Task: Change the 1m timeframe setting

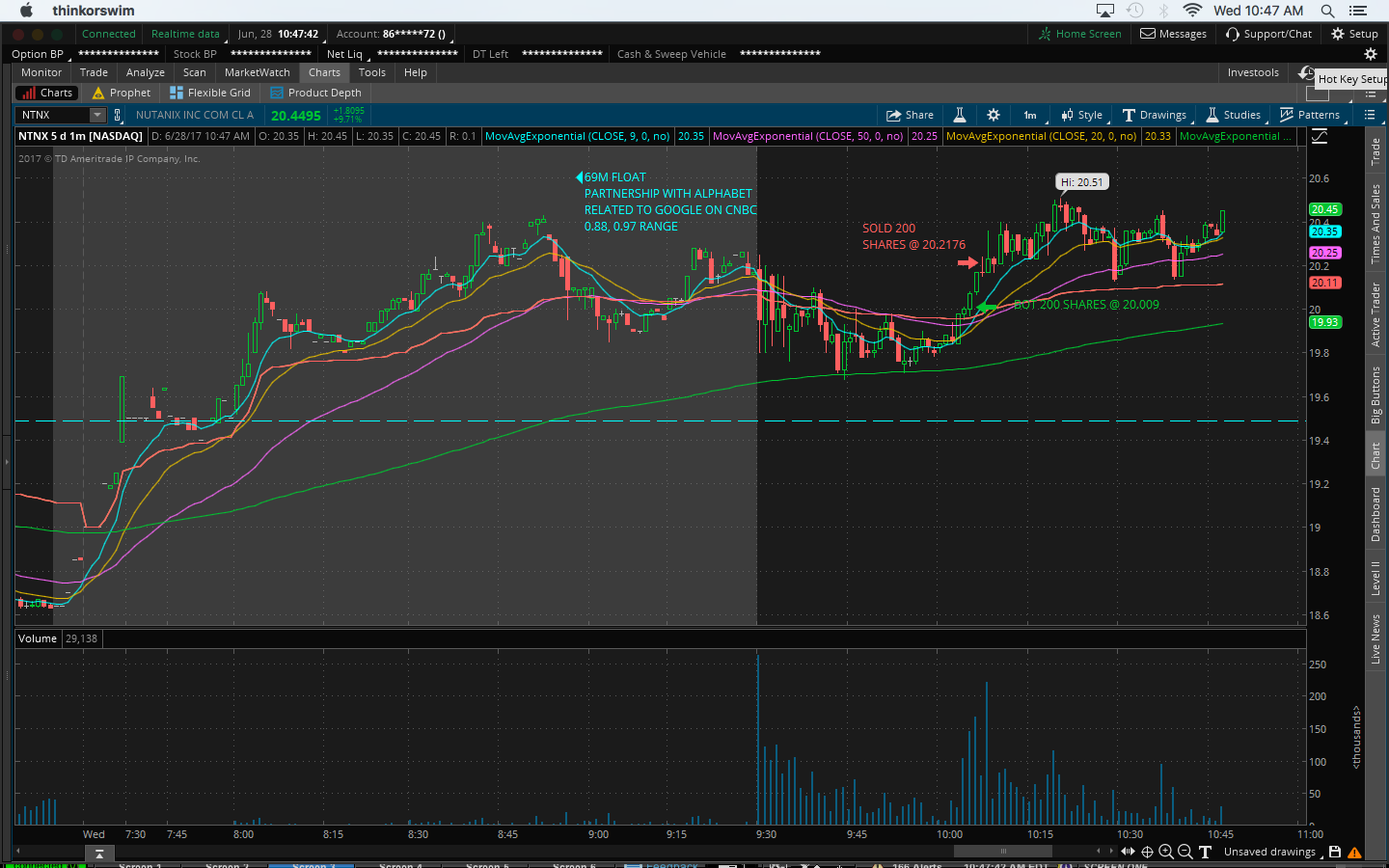Action: (x=1030, y=115)
